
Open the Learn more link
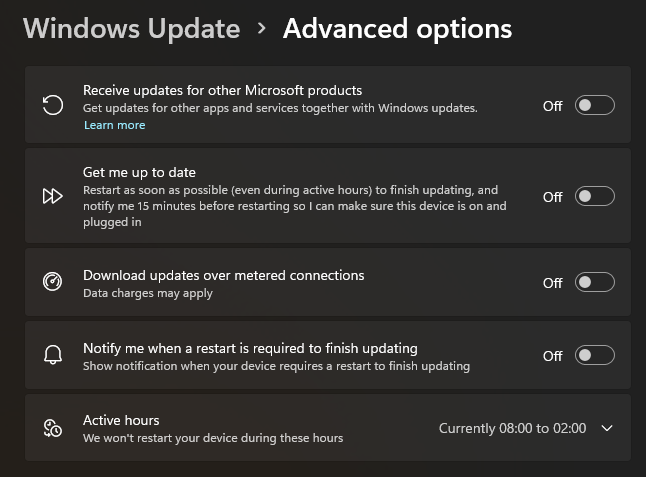[115, 125]
